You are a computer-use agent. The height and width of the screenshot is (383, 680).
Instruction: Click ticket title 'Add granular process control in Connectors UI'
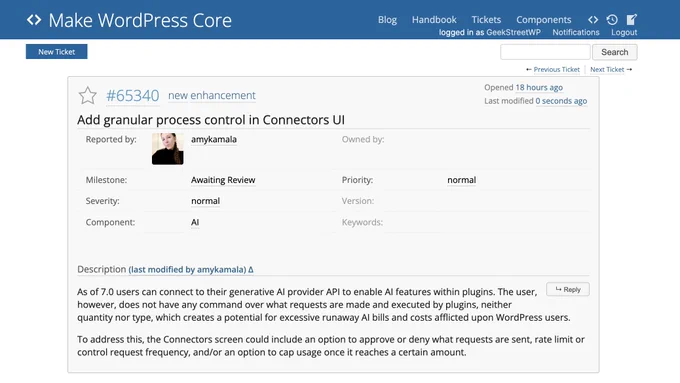[x=211, y=120]
